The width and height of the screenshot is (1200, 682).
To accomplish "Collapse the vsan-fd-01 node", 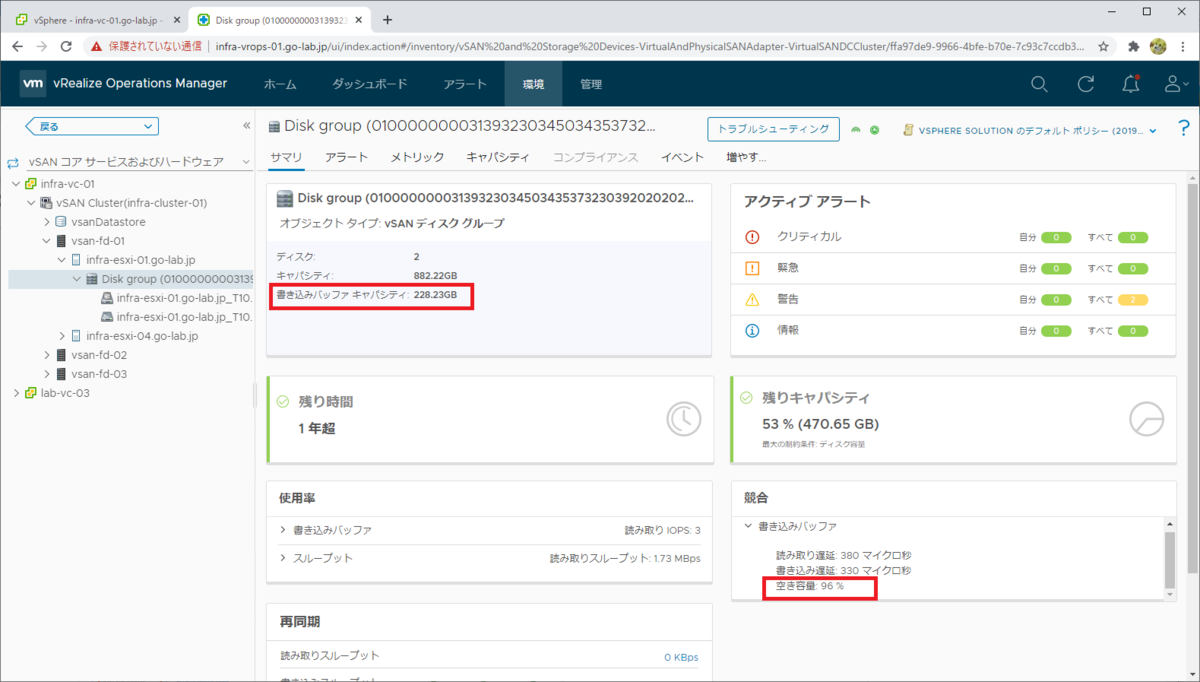I will point(46,241).
